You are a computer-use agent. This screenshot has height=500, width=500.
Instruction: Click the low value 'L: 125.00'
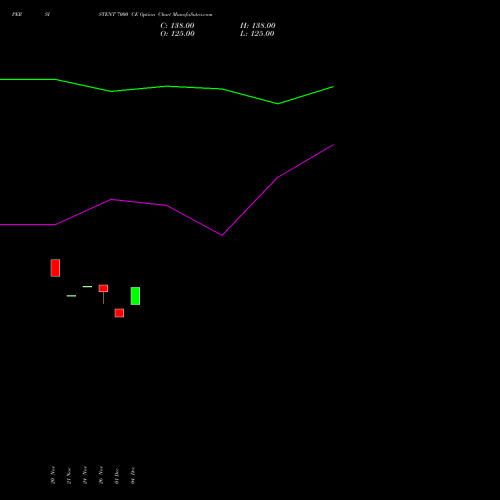coord(257,34)
